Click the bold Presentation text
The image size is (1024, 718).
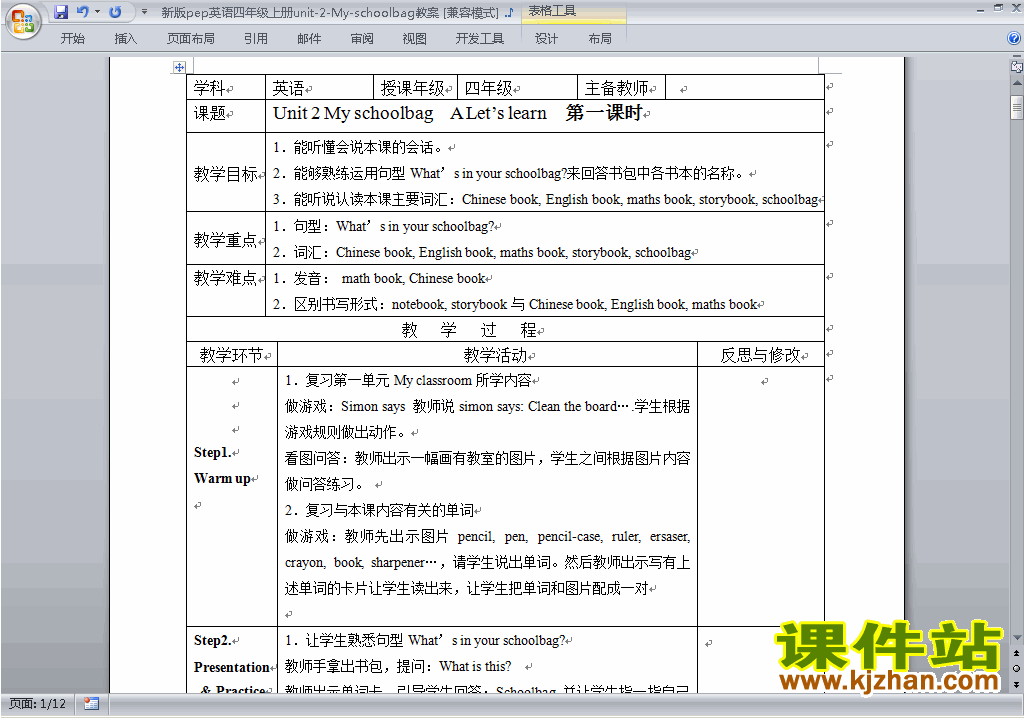[x=231, y=667]
